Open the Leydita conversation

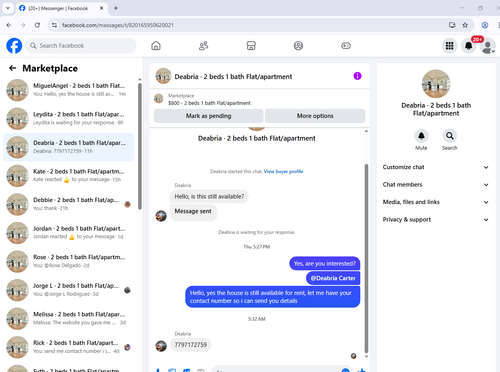coord(68,119)
